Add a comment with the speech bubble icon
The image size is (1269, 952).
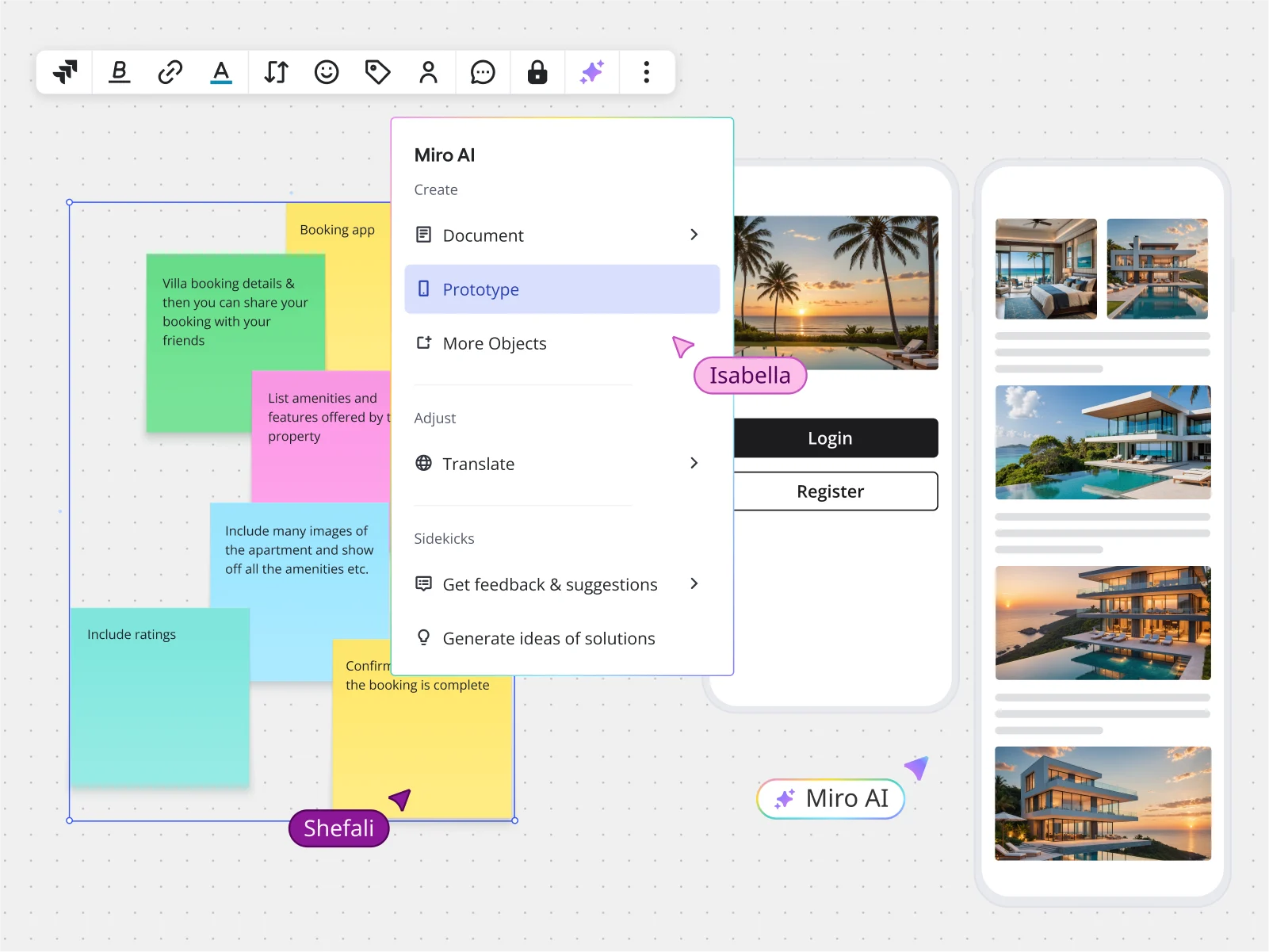(483, 72)
